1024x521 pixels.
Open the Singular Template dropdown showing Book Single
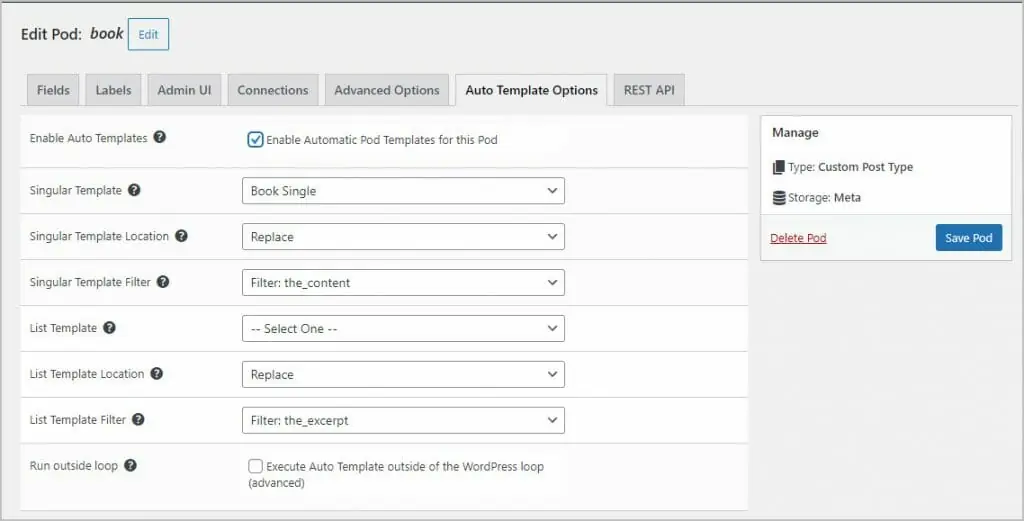pyautogui.click(x=403, y=191)
